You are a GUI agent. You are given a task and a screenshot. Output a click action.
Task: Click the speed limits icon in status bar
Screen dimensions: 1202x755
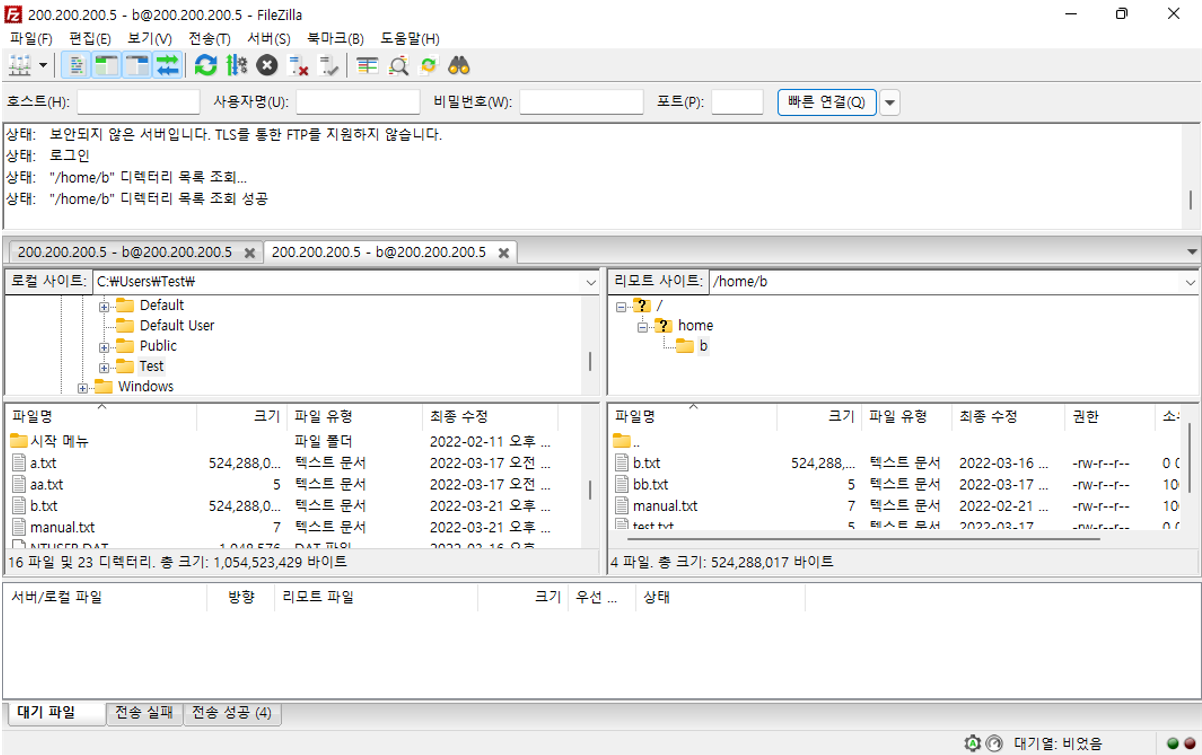click(x=993, y=743)
